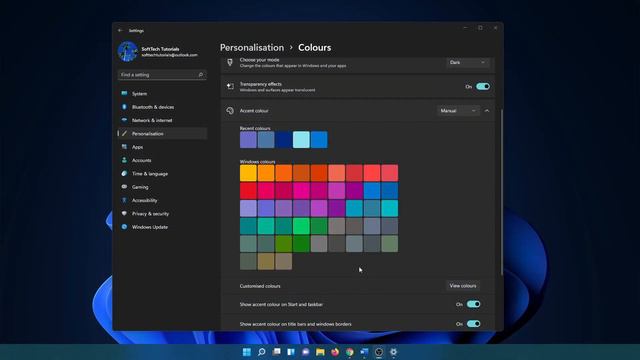Screen dimensions: 640x360
Task: Toggle accent colour on title bars and borders
Action: [x=473, y=324]
